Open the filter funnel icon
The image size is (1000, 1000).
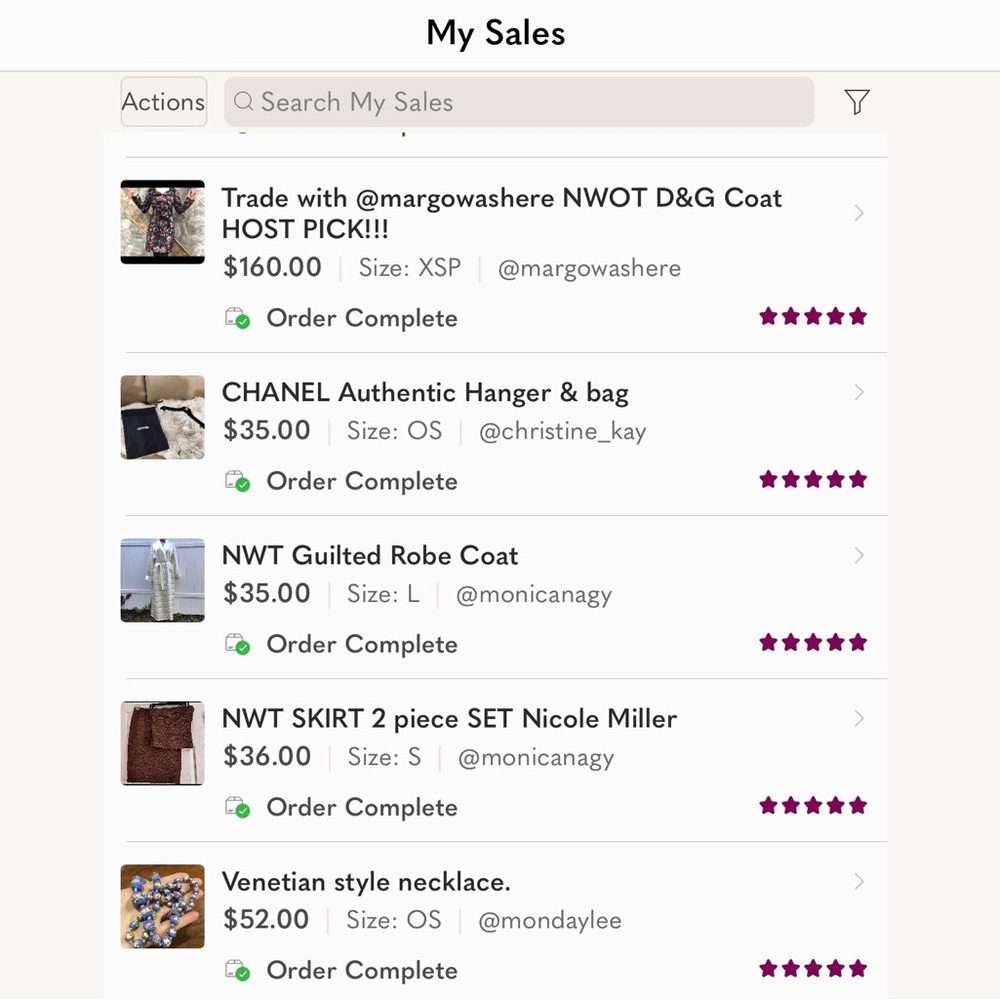point(857,101)
